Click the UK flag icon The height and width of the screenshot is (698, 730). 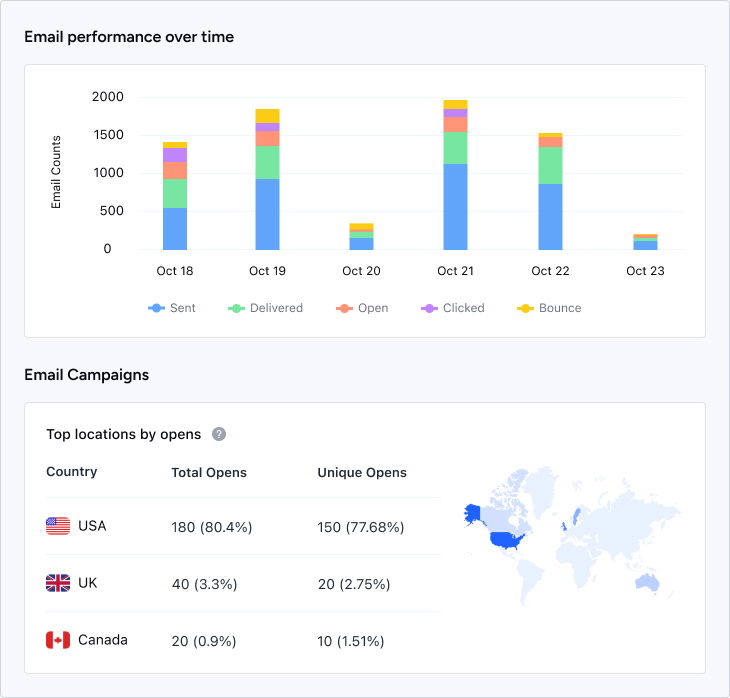point(58,583)
